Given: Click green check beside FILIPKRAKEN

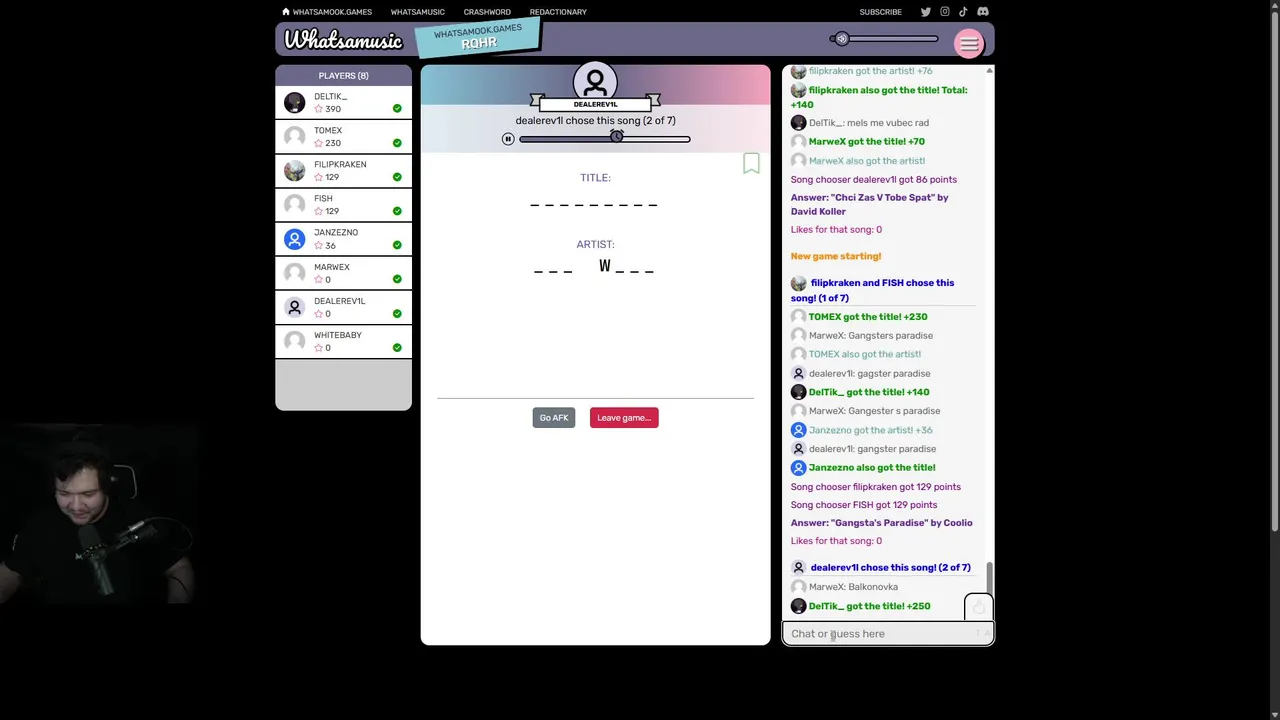Looking at the screenshot, I should tap(397, 177).
